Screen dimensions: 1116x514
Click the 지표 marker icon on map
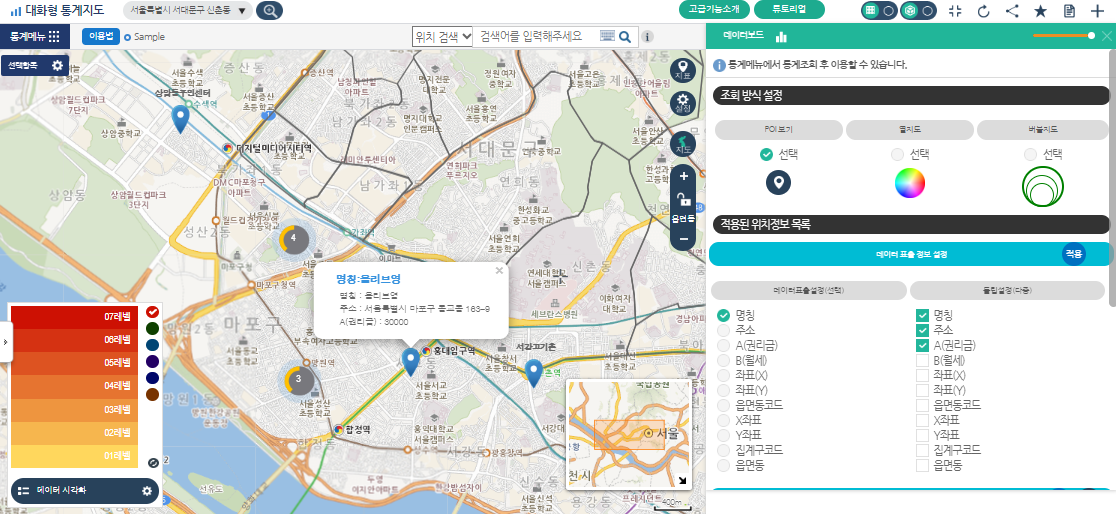coord(683,69)
